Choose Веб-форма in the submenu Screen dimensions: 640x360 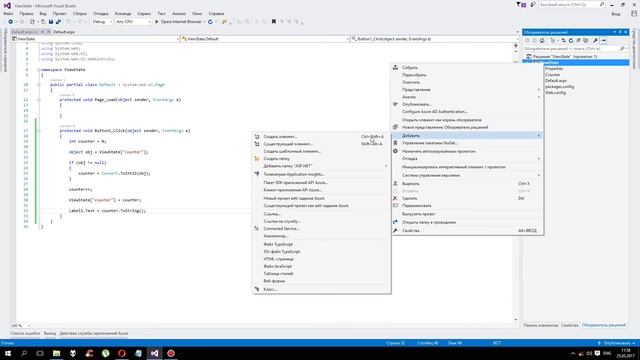pyautogui.click(x=321, y=281)
